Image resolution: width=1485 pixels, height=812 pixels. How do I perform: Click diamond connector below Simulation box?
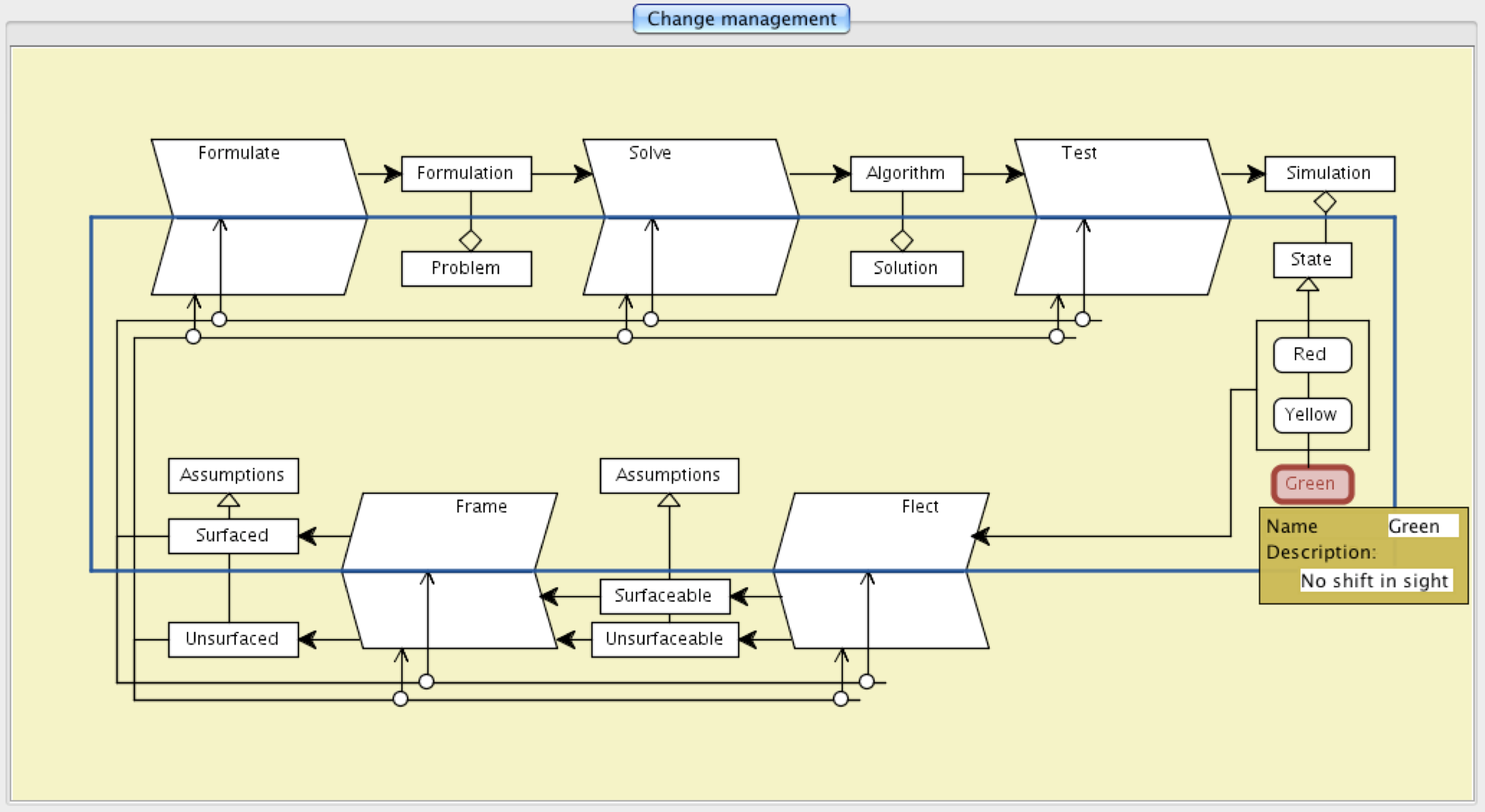[1325, 202]
